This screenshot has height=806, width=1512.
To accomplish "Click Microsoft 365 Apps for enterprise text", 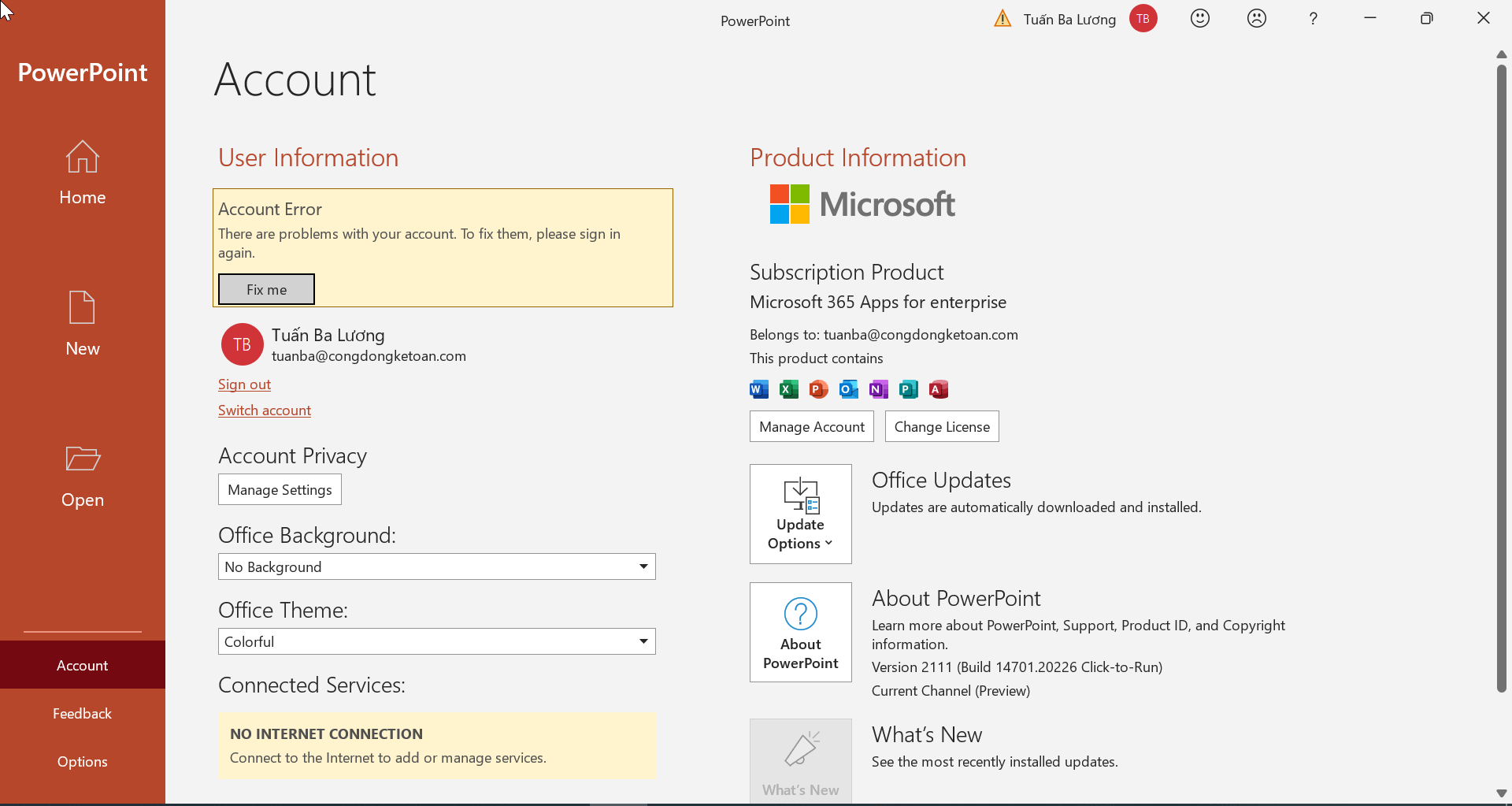I will click(x=878, y=303).
